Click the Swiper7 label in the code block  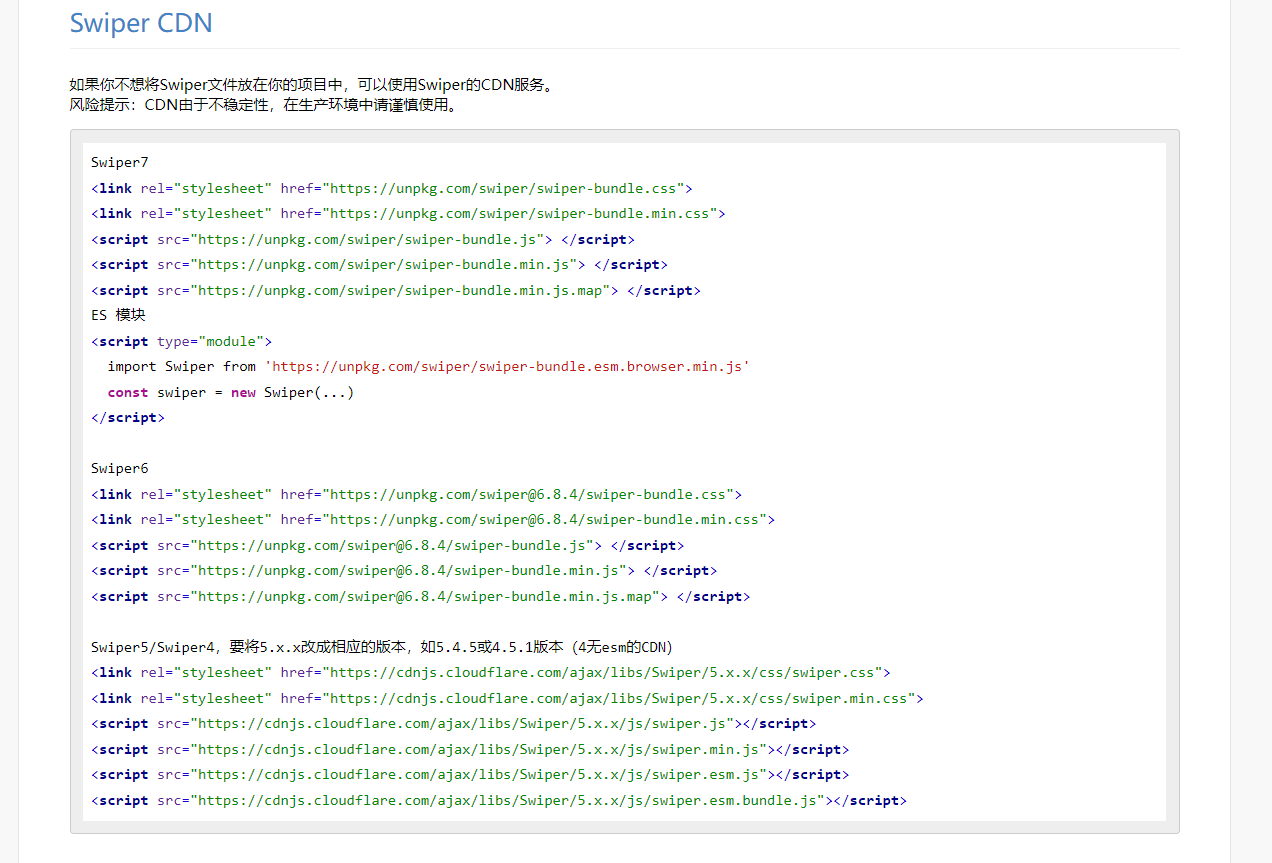click(120, 162)
